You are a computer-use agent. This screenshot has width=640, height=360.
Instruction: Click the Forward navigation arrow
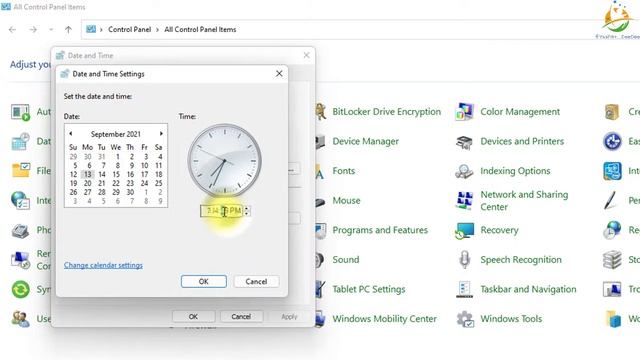[x=33, y=29]
